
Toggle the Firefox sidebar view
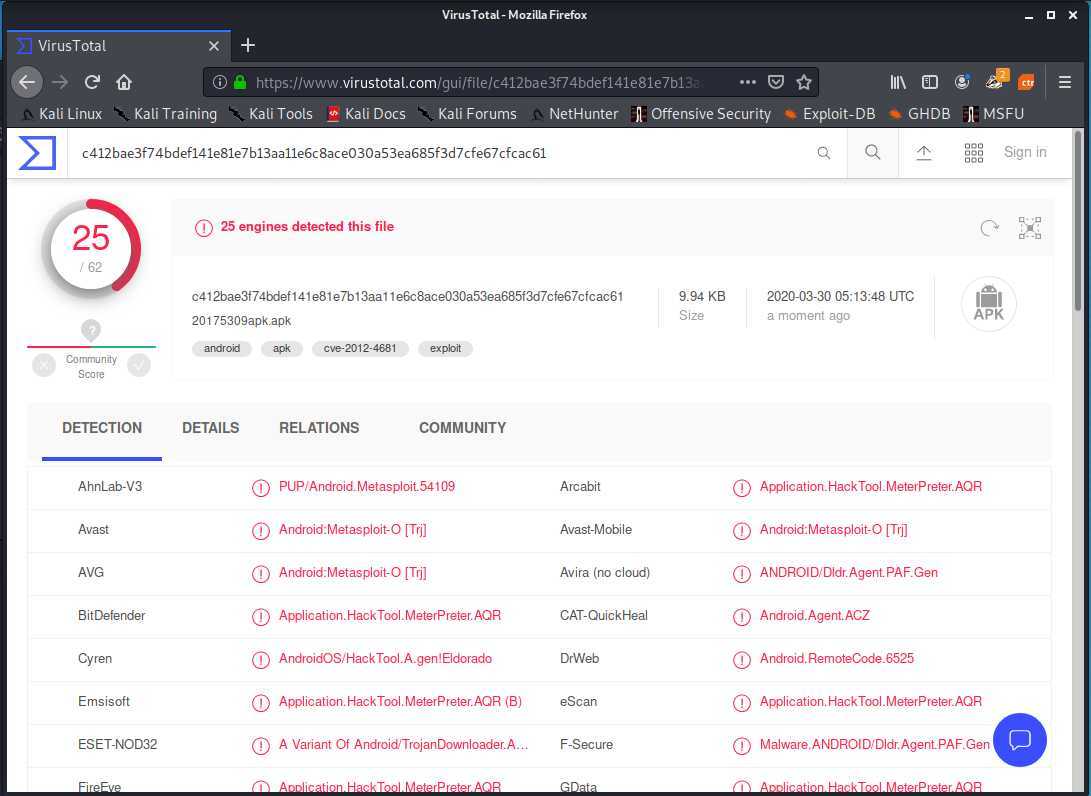[x=930, y=82]
